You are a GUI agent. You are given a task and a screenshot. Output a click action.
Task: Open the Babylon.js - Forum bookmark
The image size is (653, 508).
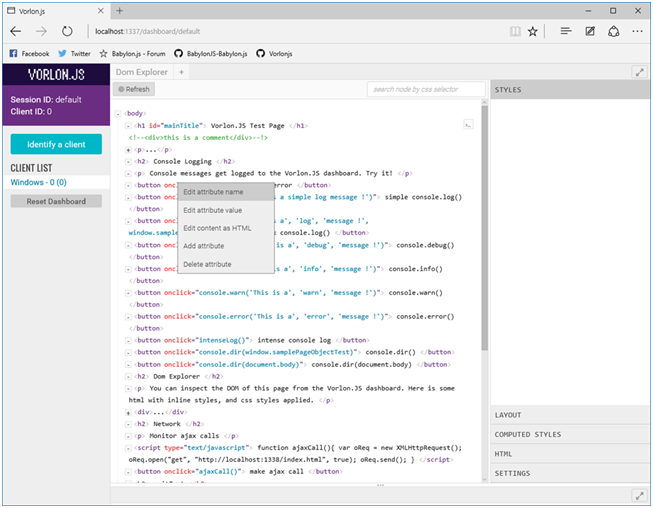132,54
